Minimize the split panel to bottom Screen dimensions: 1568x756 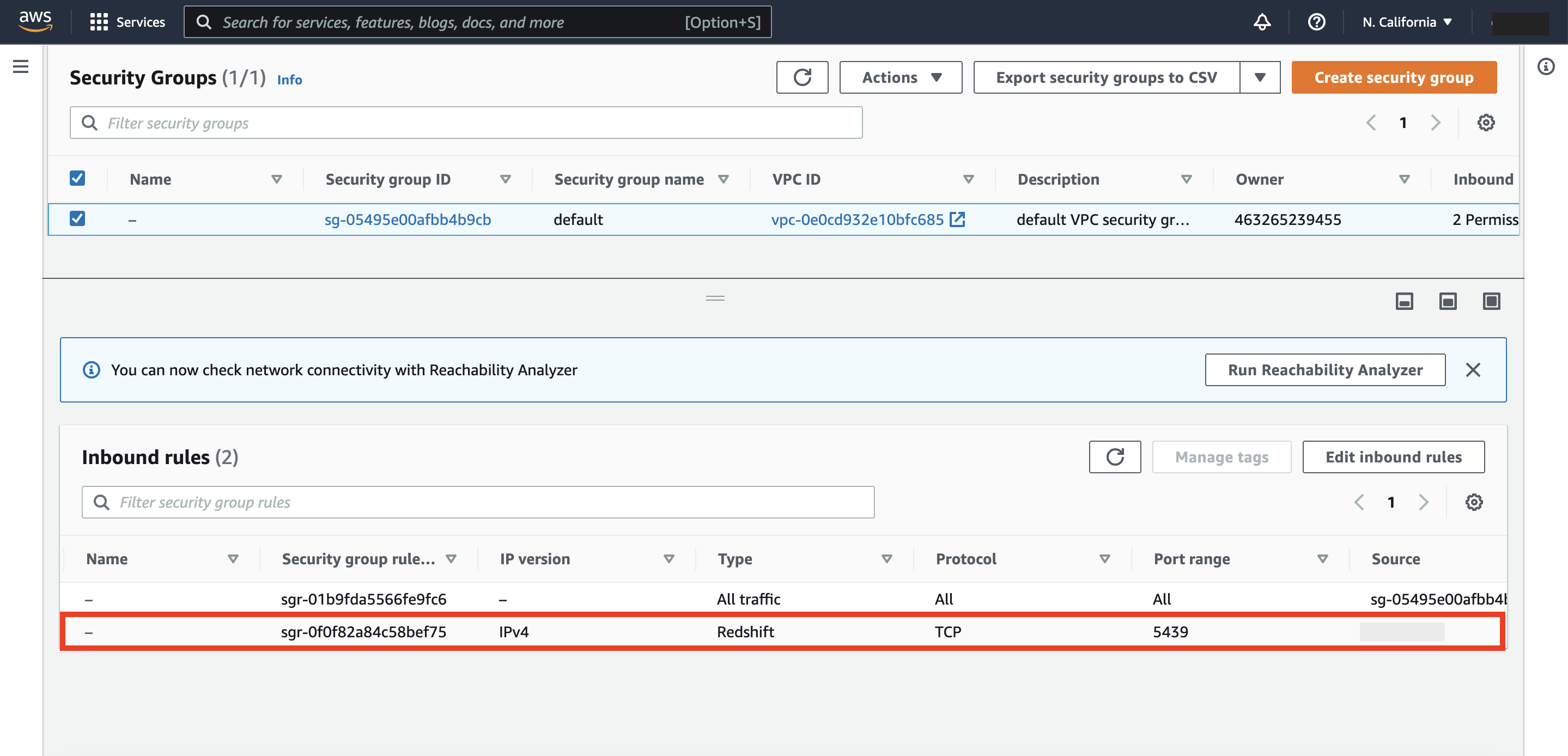point(1403,301)
